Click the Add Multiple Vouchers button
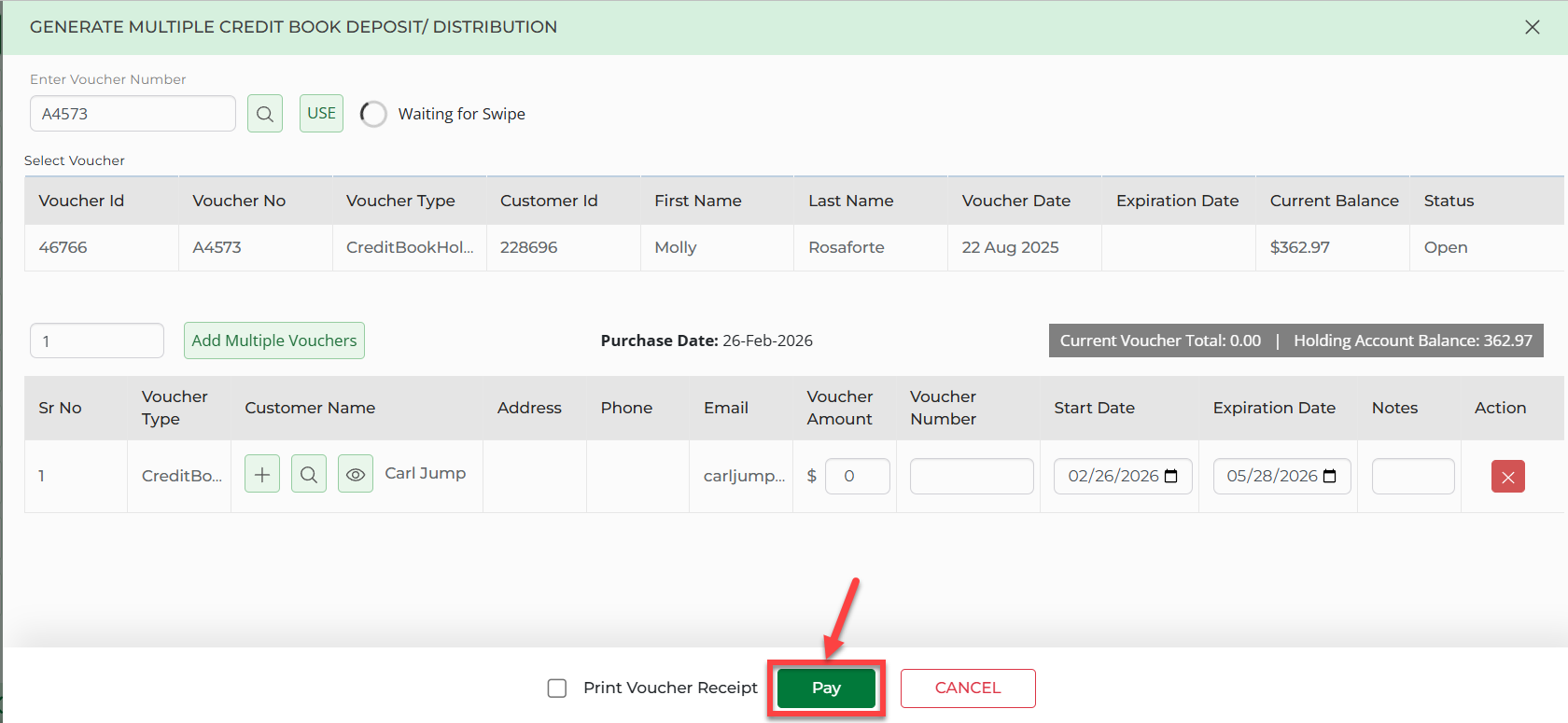1568x723 pixels. click(274, 341)
